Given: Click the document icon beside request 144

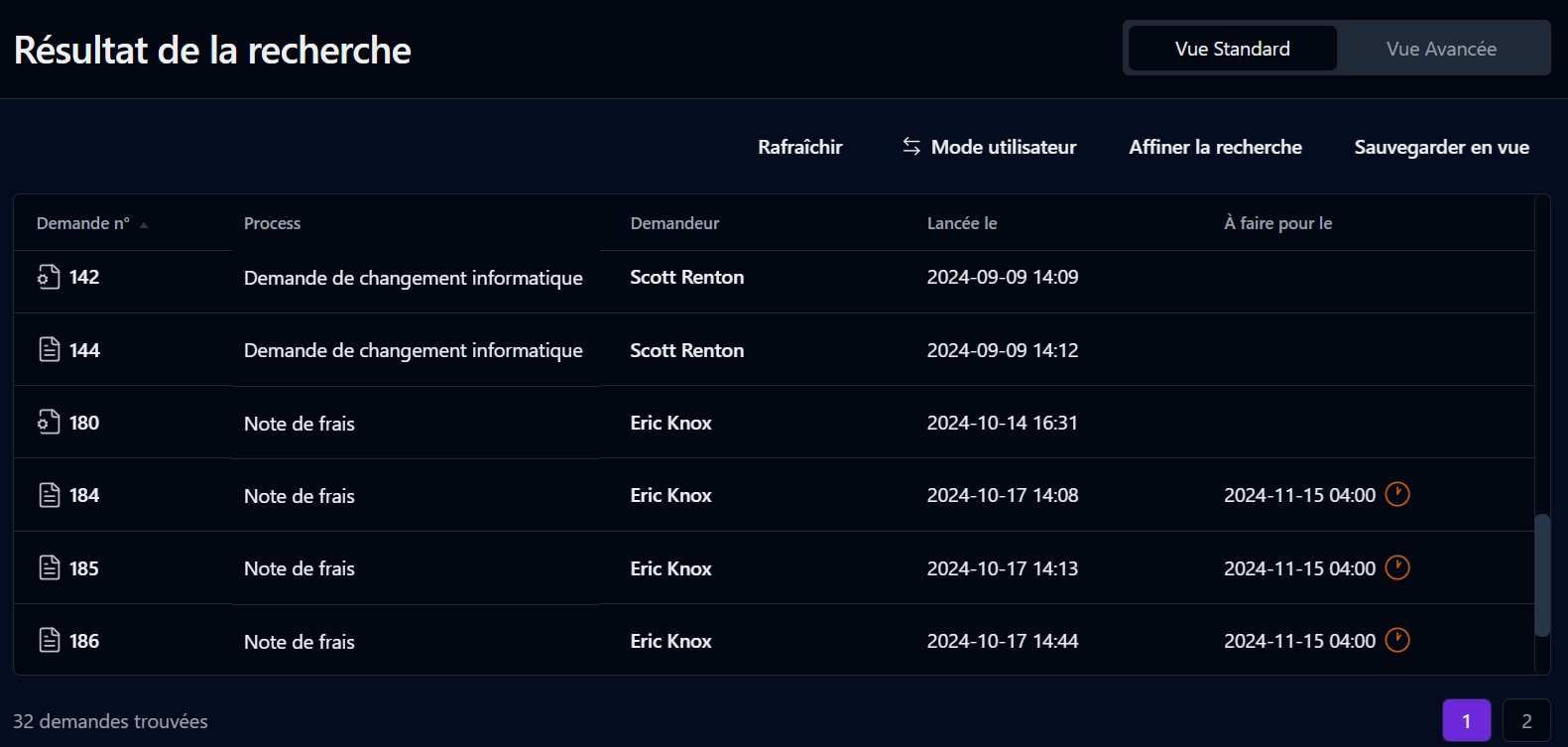Looking at the screenshot, I should click(49, 350).
